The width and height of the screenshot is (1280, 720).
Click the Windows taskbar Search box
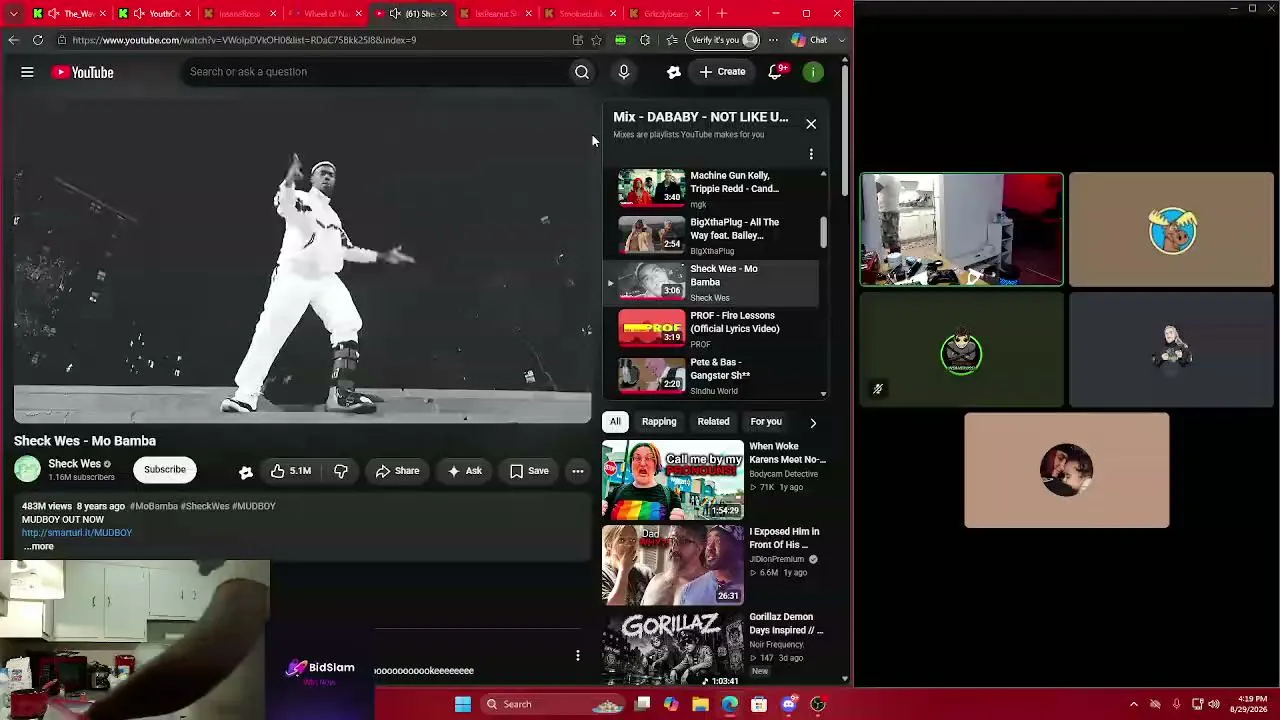554,704
